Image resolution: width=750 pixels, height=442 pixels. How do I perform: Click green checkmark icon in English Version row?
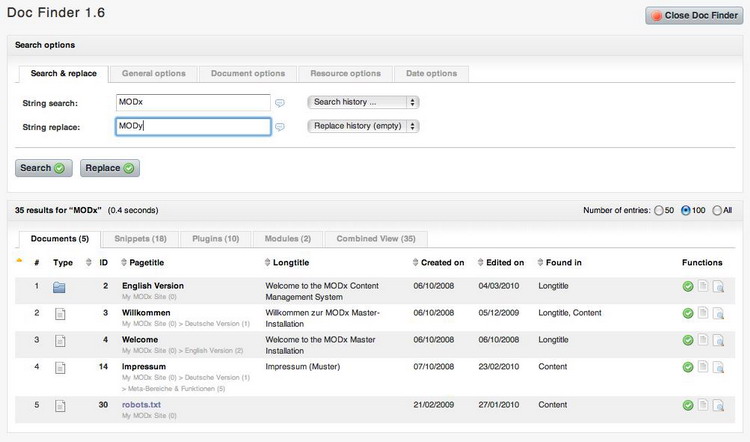(688, 288)
